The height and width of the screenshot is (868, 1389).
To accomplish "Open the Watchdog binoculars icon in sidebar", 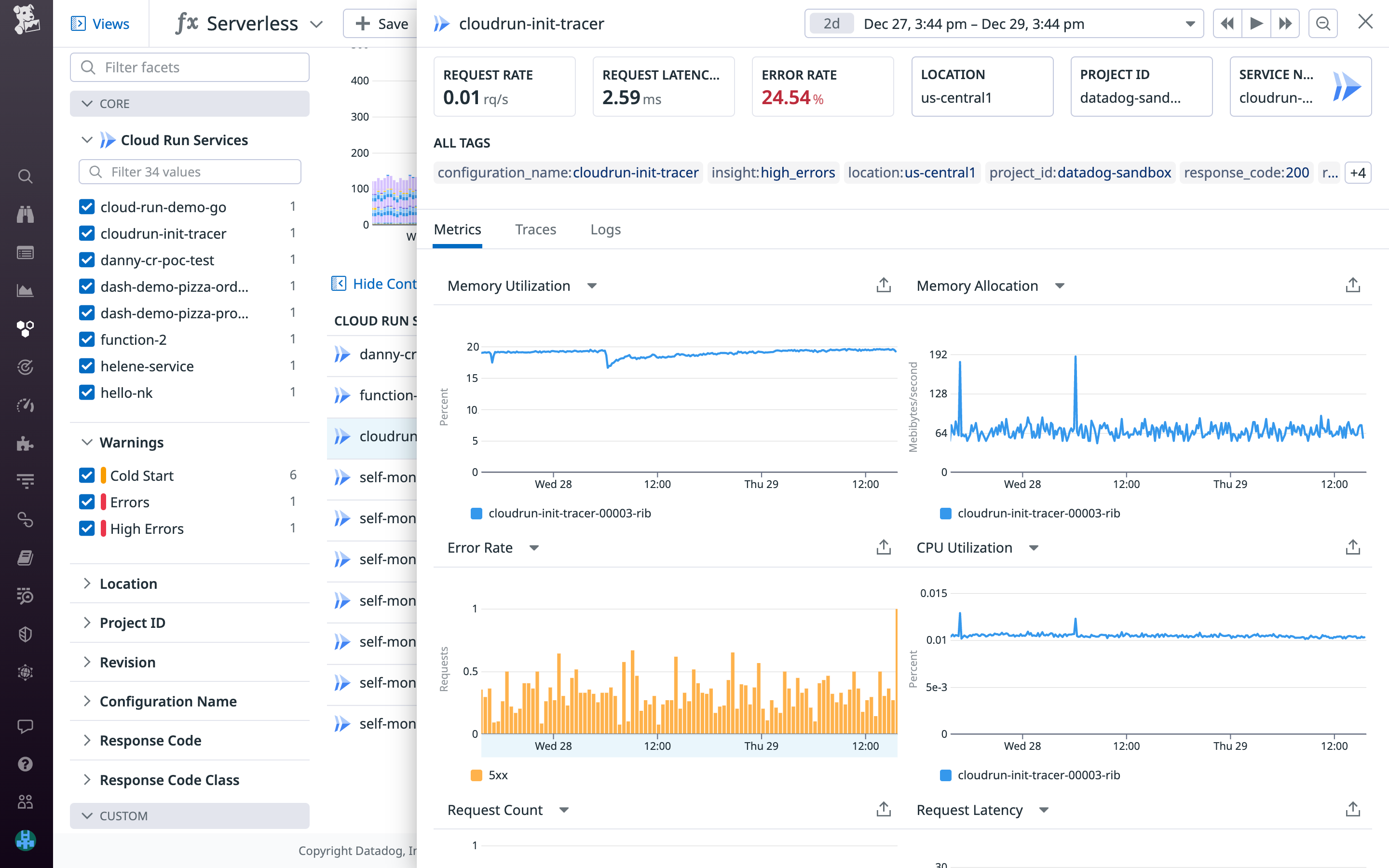I will (25, 214).
